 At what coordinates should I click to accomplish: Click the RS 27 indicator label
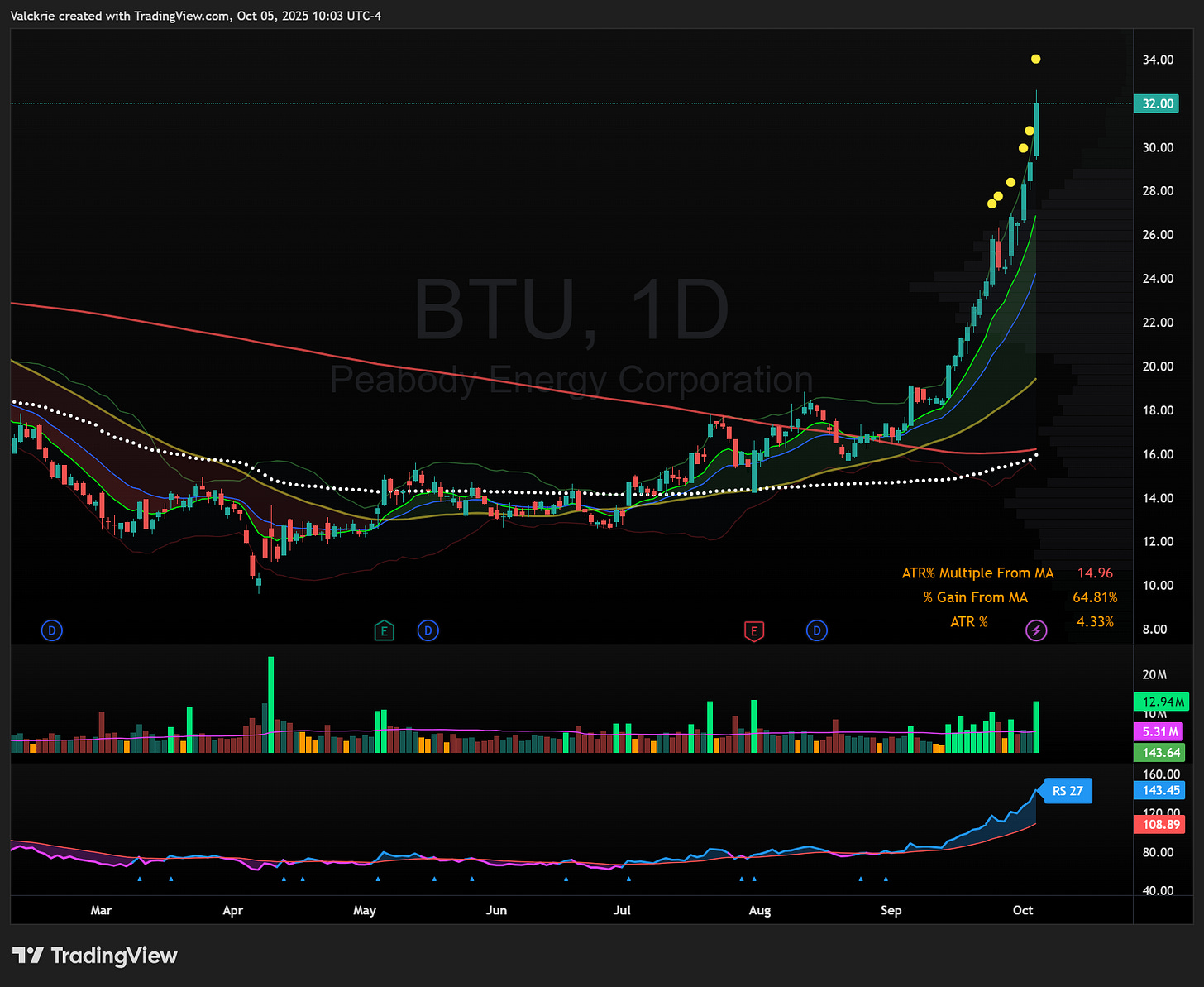[x=1068, y=791]
